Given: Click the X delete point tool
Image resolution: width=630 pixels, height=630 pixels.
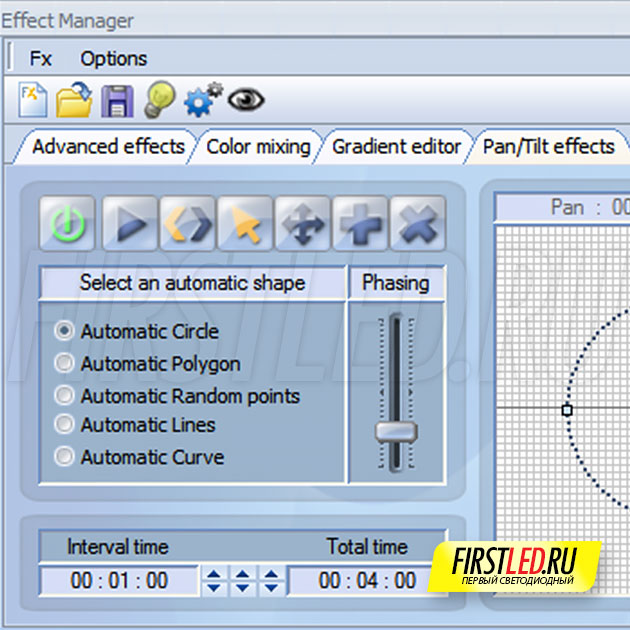Looking at the screenshot, I should pos(417,223).
